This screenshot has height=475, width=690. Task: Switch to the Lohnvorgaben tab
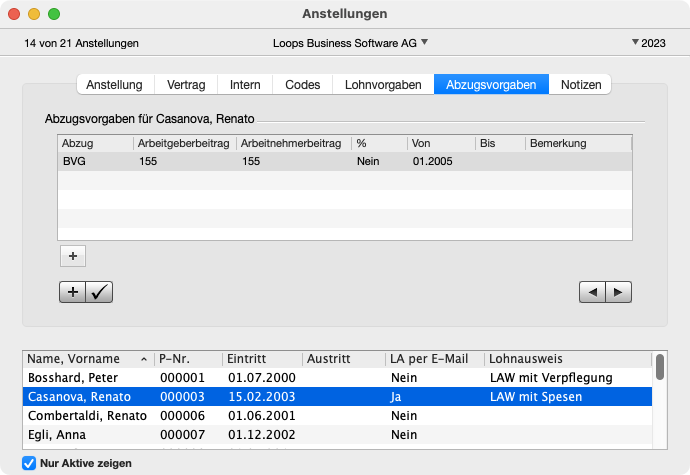[382, 85]
